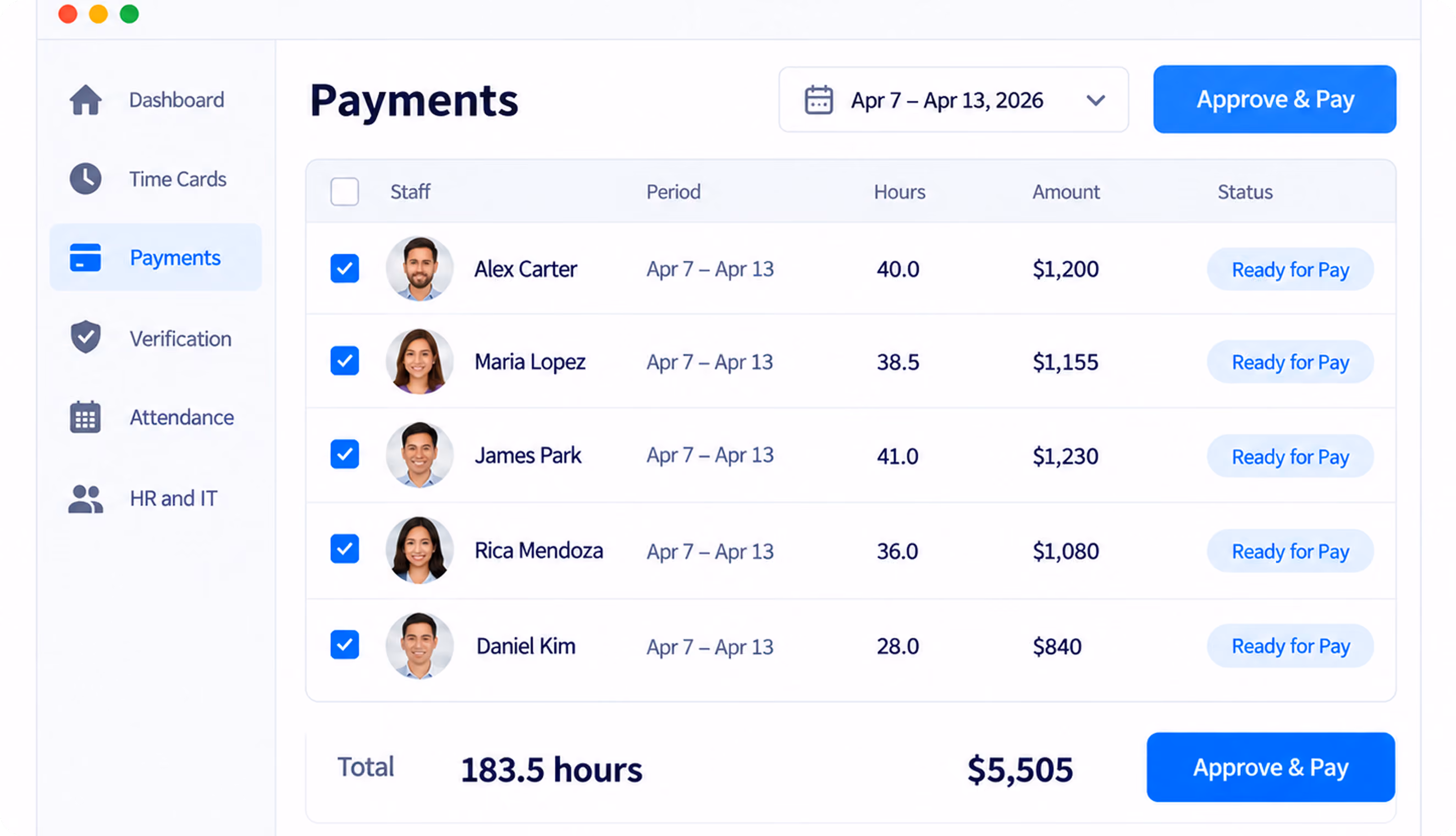Viewport: 1456px width, 836px height.
Task: Open Rica Mendoza's avatar
Action: pyautogui.click(x=420, y=550)
